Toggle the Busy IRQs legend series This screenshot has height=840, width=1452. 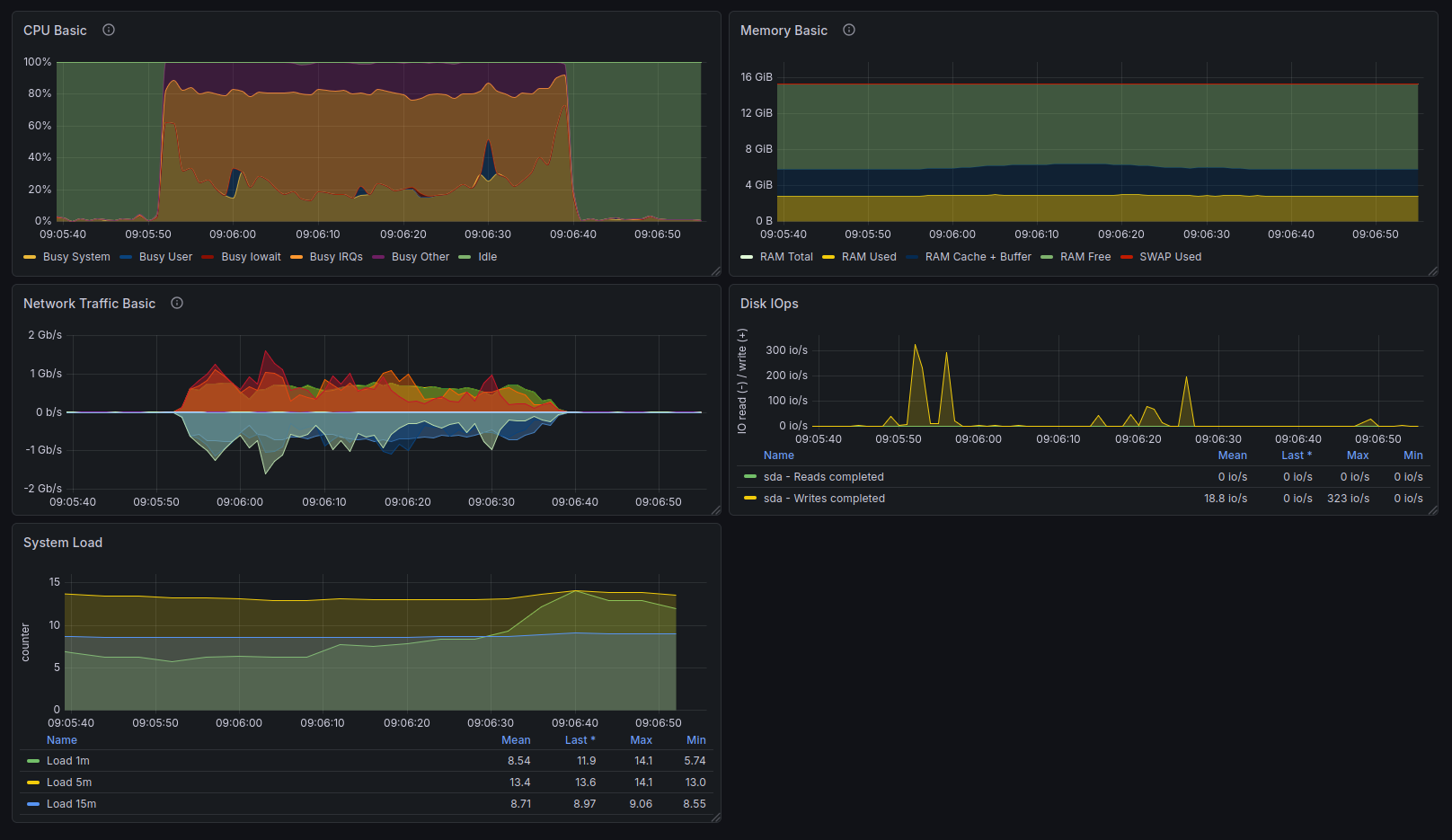pyautogui.click(x=336, y=257)
